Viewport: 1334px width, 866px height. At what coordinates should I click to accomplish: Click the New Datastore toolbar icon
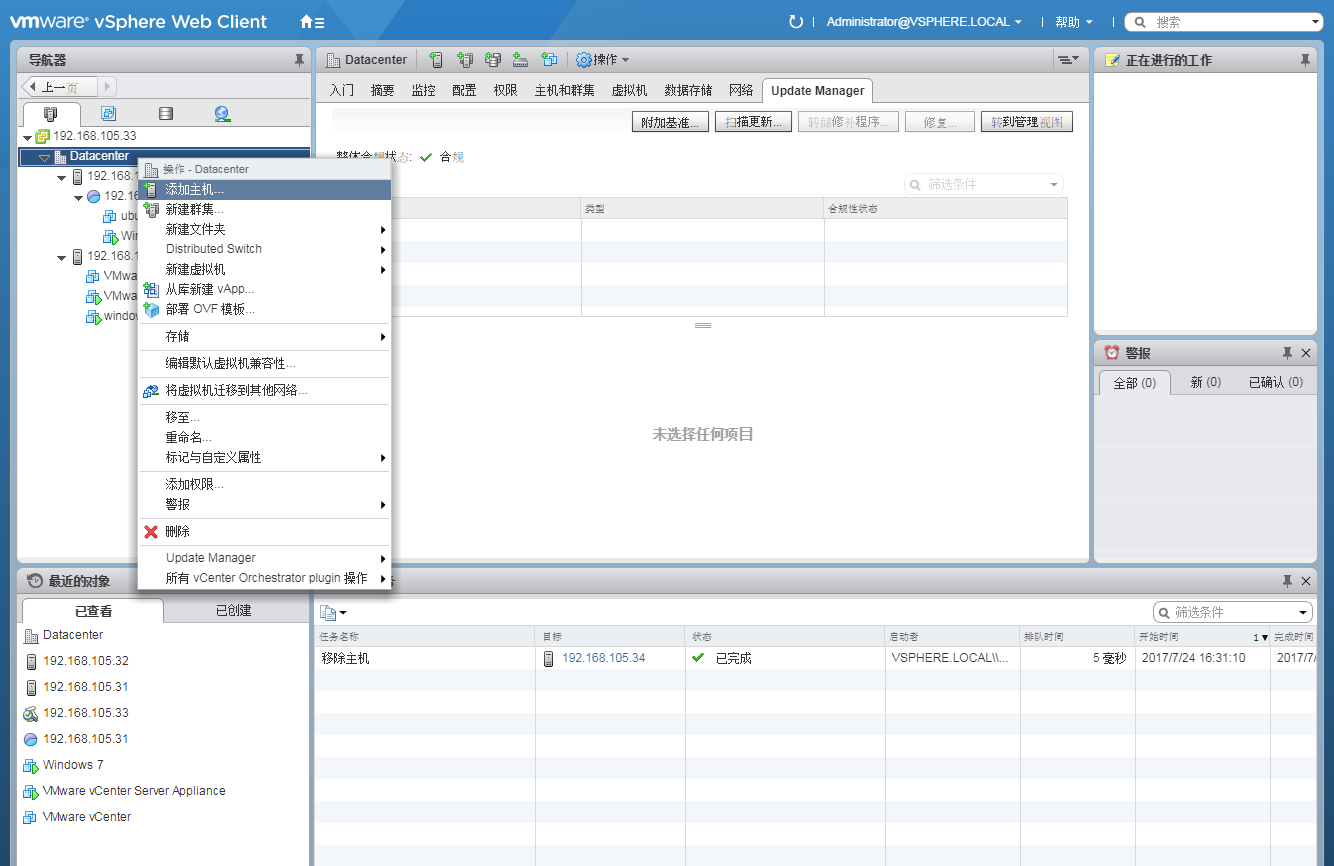pos(492,60)
